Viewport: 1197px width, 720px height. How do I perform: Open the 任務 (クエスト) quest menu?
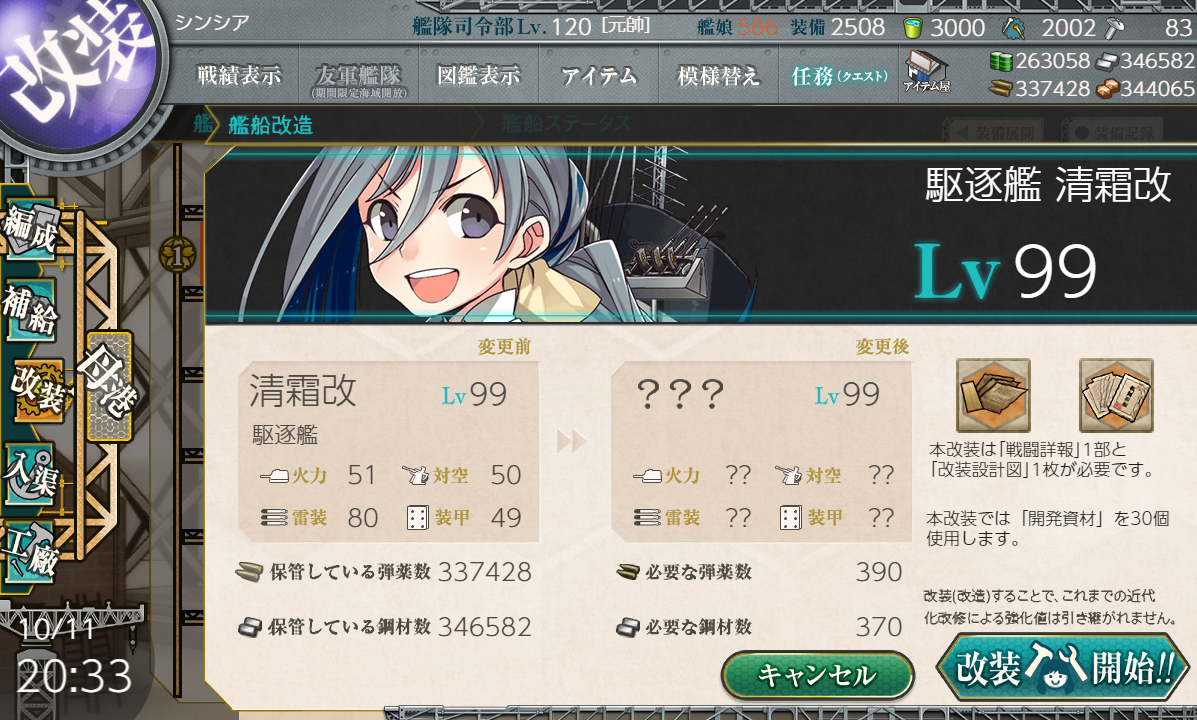(839, 75)
